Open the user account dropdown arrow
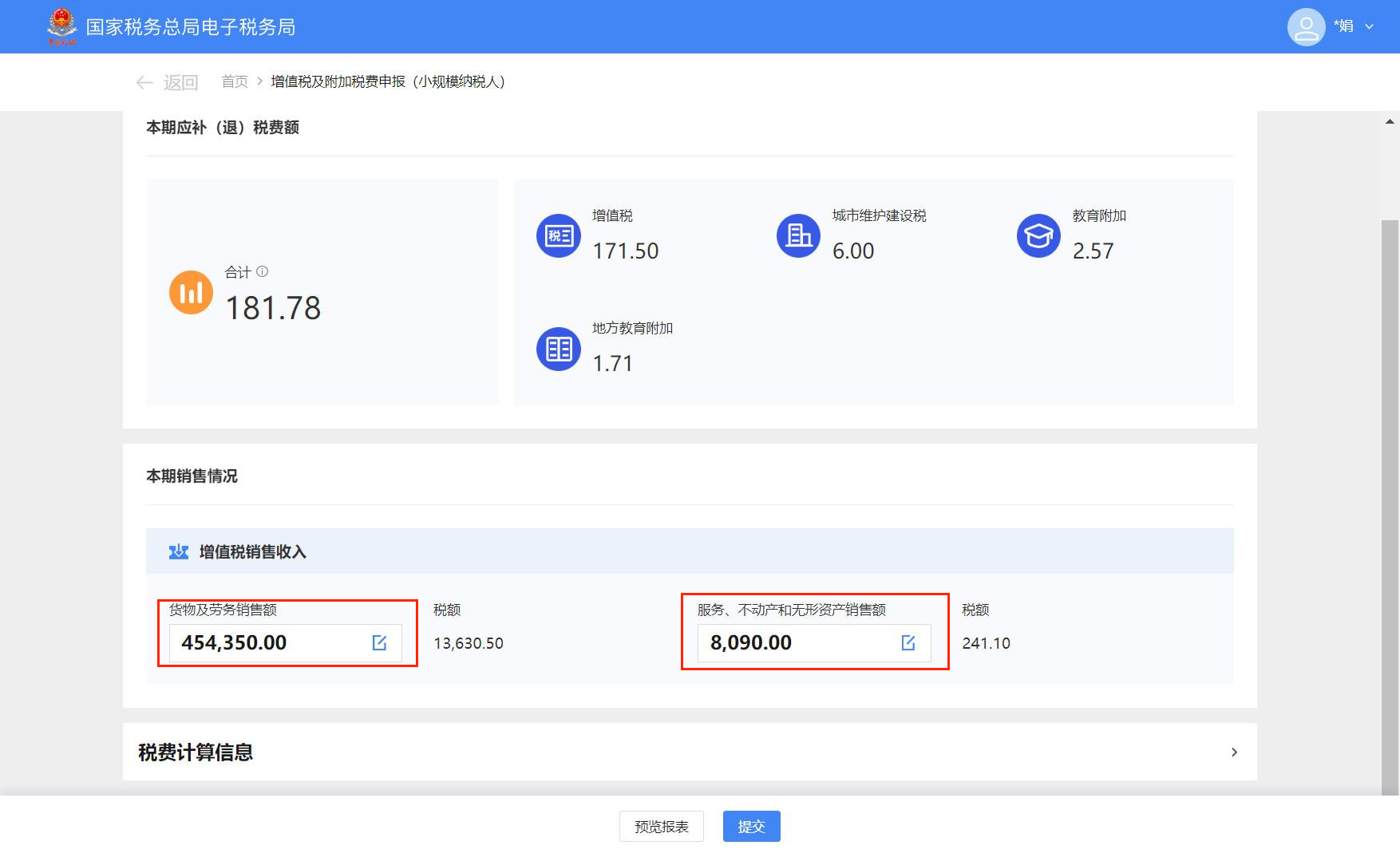 [1370, 26]
